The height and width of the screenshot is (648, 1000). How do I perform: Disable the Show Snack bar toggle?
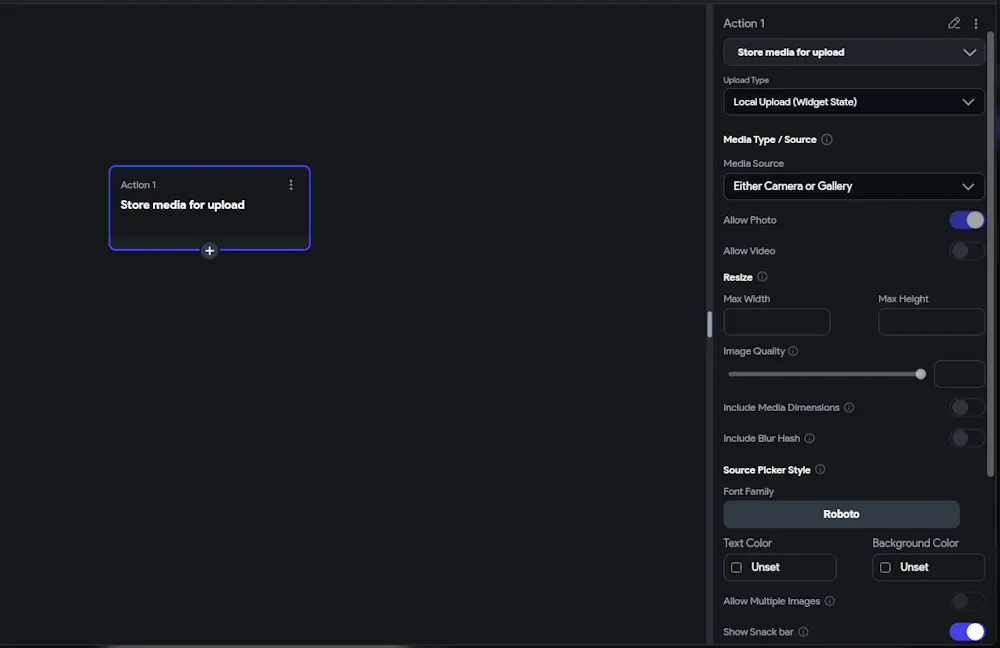(967, 631)
